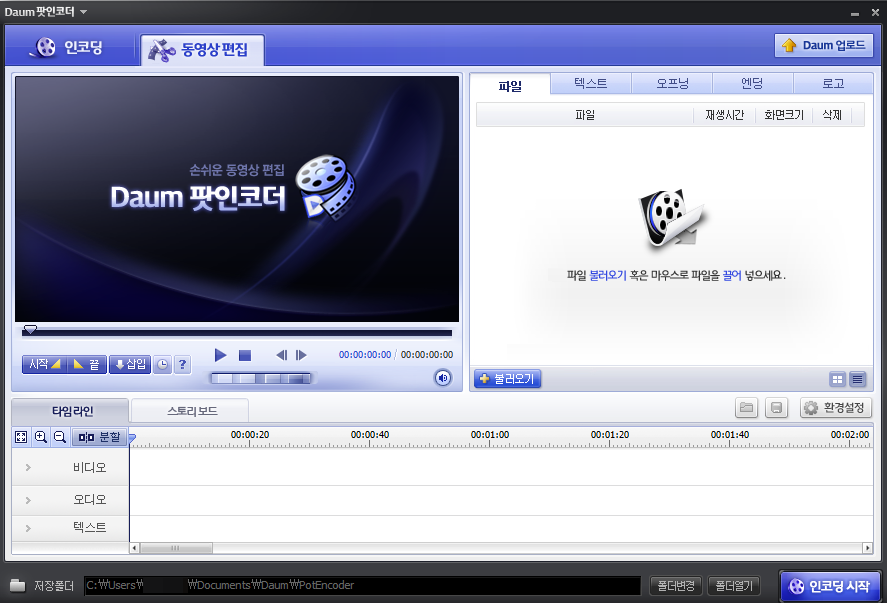Viewport: 887px width, 603px height.
Task: Click the 폴더변경 button
Action: click(x=675, y=585)
